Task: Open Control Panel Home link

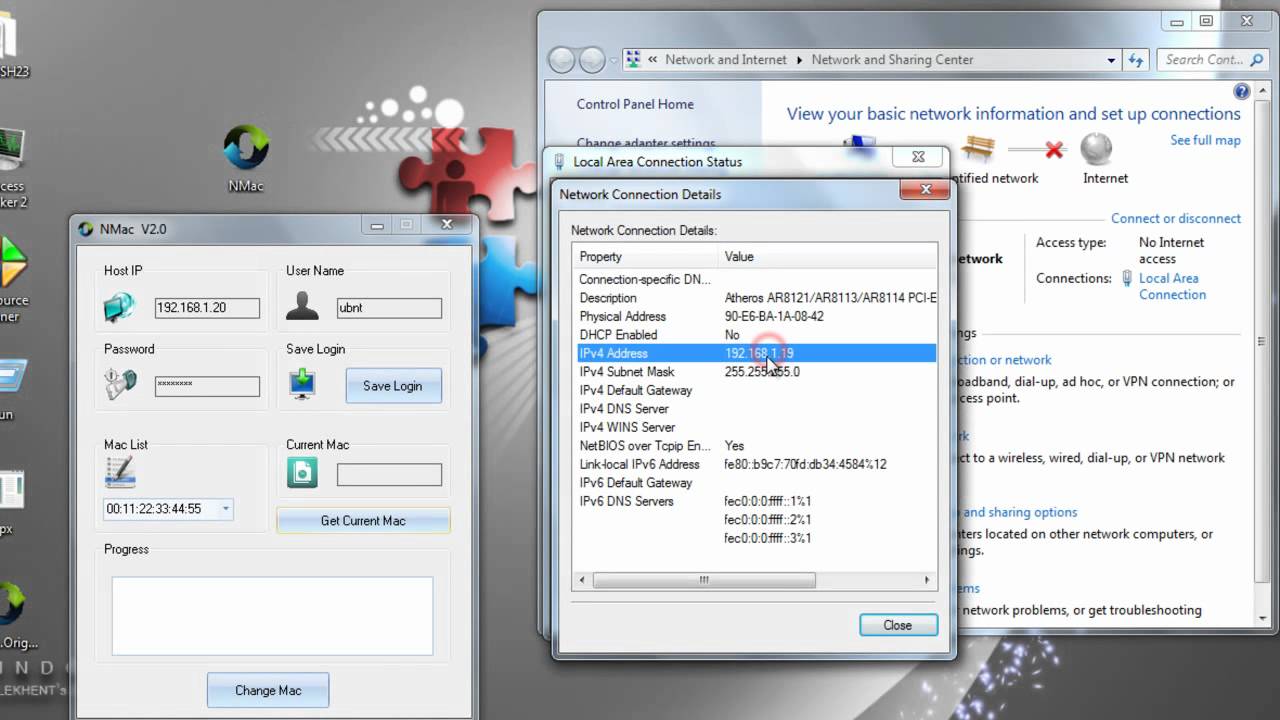Action: click(635, 104)
